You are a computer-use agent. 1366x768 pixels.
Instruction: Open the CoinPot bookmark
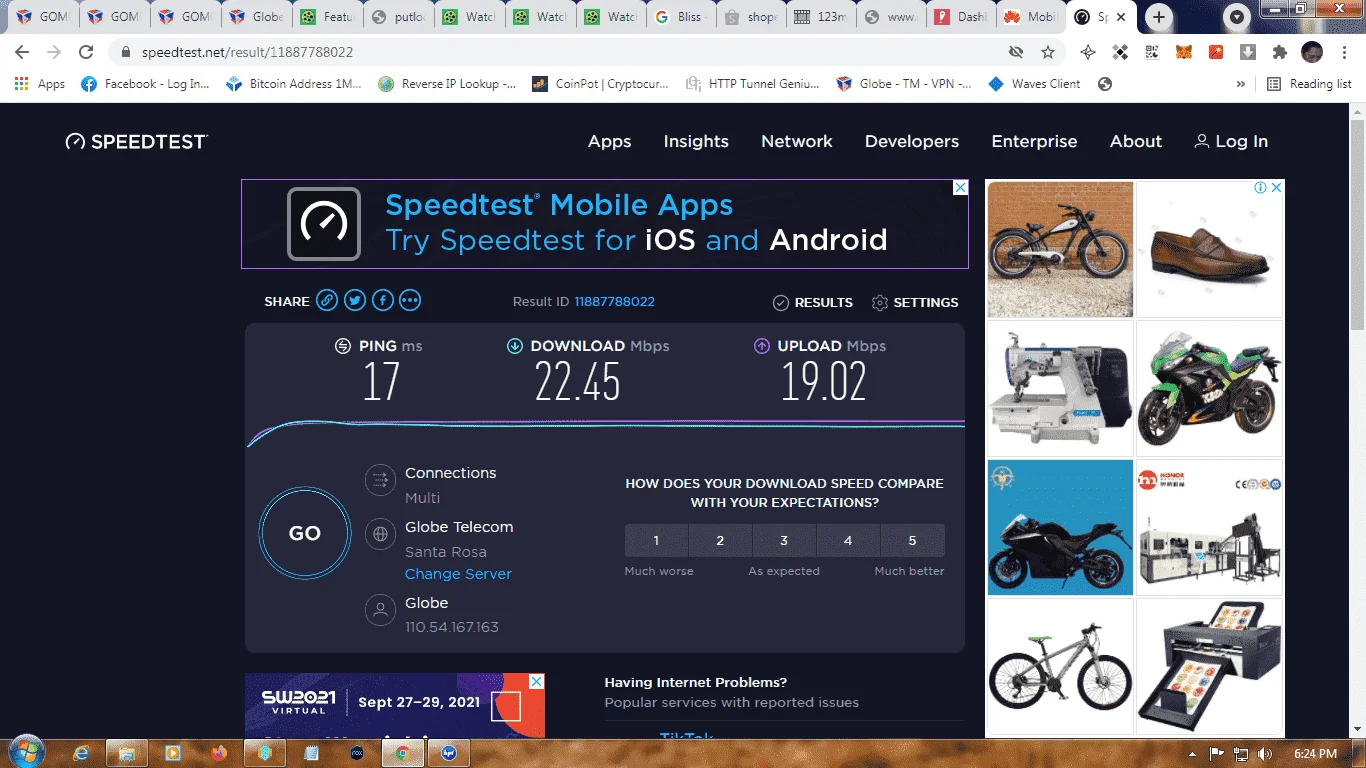(x=600, y=84)
